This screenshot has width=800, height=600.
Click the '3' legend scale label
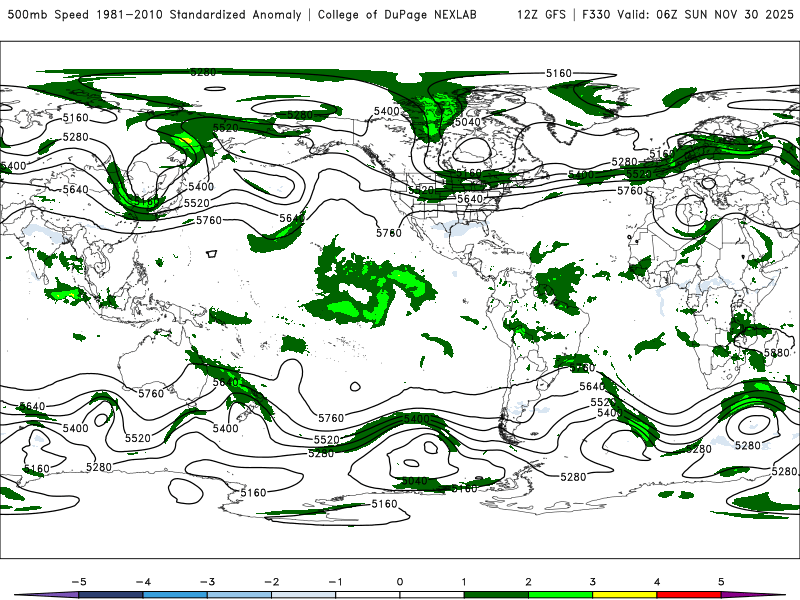(x=593, y=582)
